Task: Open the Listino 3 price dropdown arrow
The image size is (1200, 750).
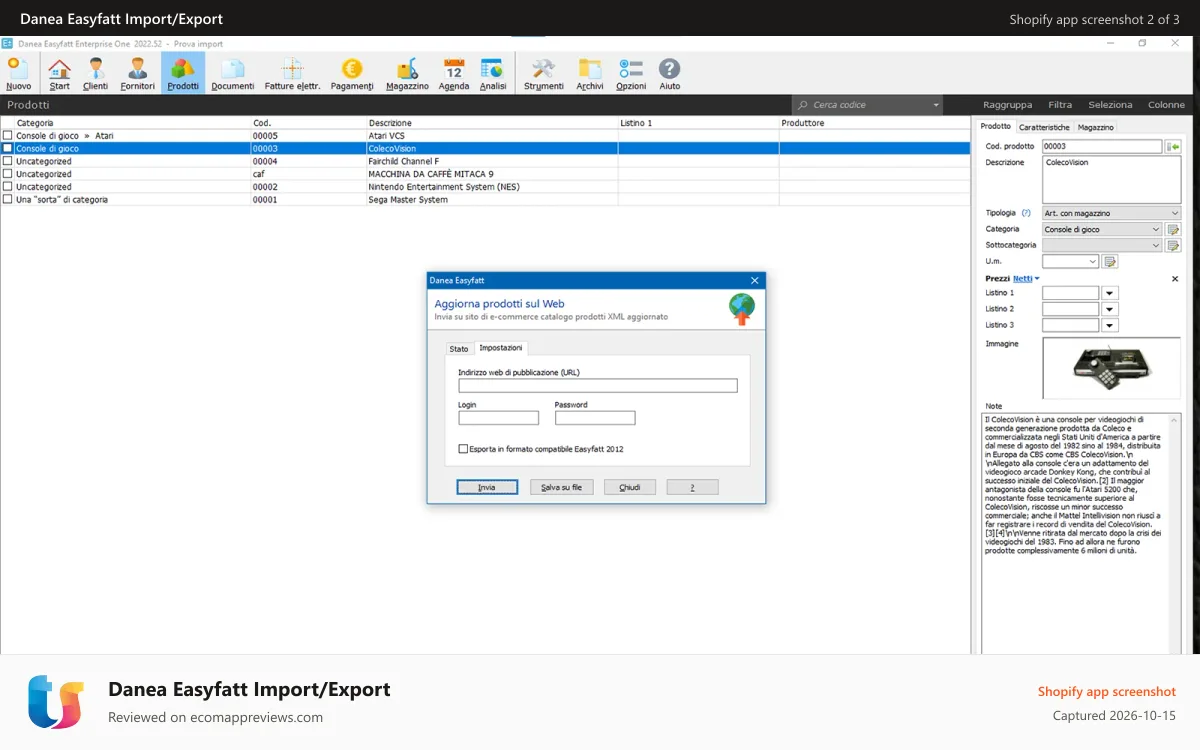Action: 1110,326
